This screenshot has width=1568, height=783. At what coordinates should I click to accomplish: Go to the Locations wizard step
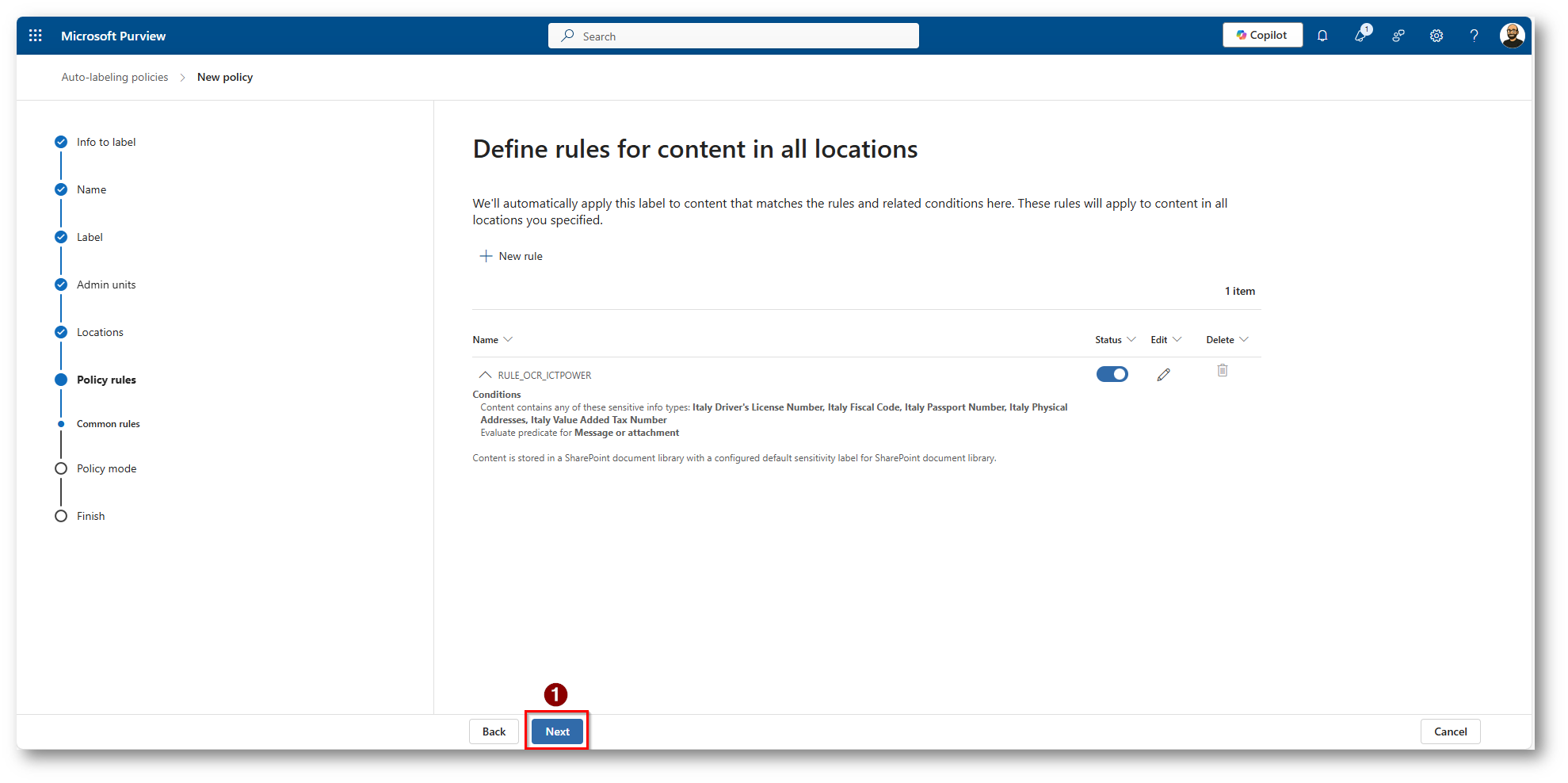(100, 332)
